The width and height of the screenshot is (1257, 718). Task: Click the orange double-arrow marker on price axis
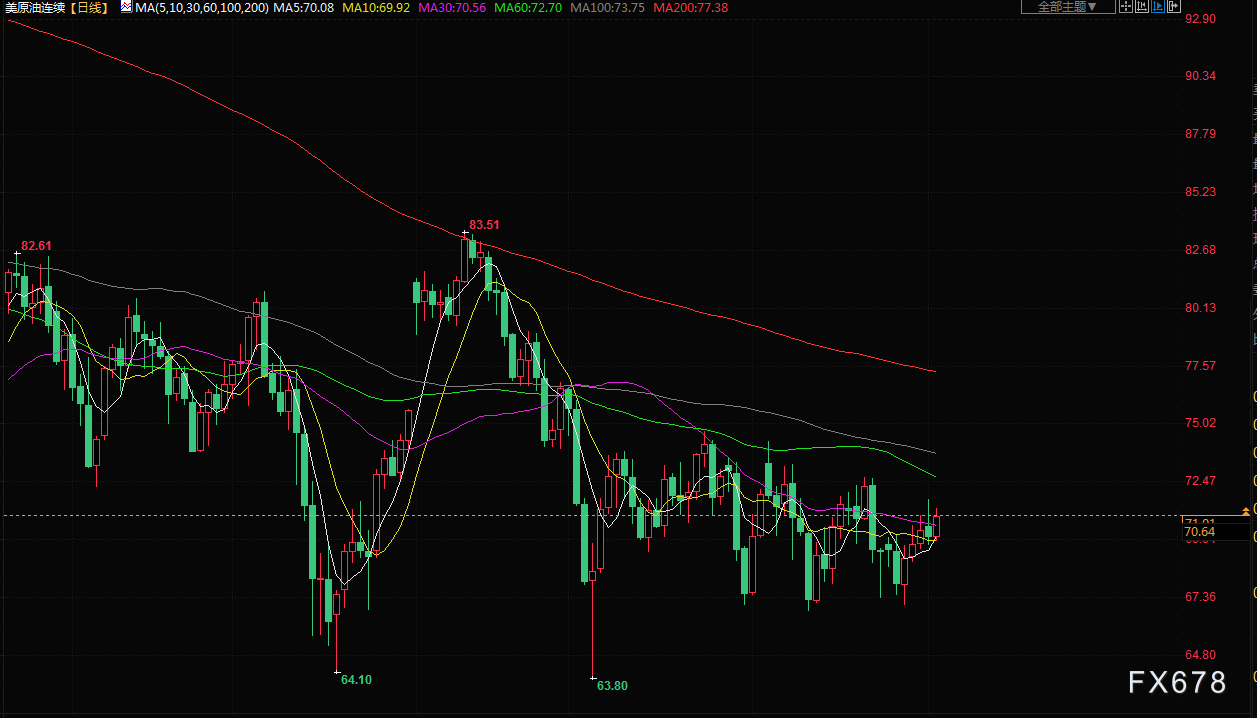click(x=1246, y=511)
